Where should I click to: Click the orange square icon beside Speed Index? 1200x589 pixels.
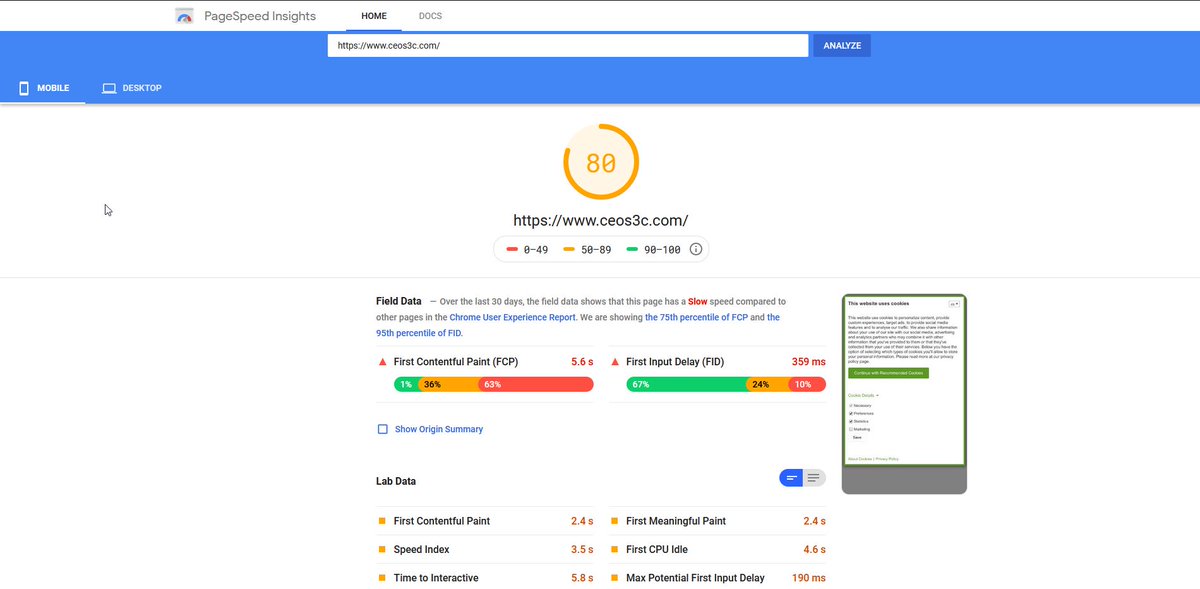click(381, 549)
